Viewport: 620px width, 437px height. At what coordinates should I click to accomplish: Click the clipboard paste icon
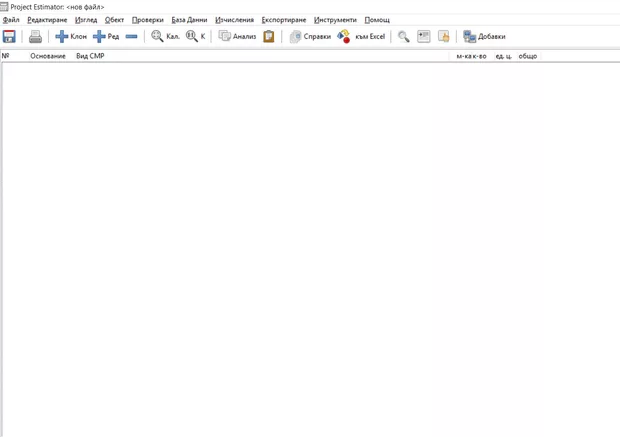(x=269, y=36)
